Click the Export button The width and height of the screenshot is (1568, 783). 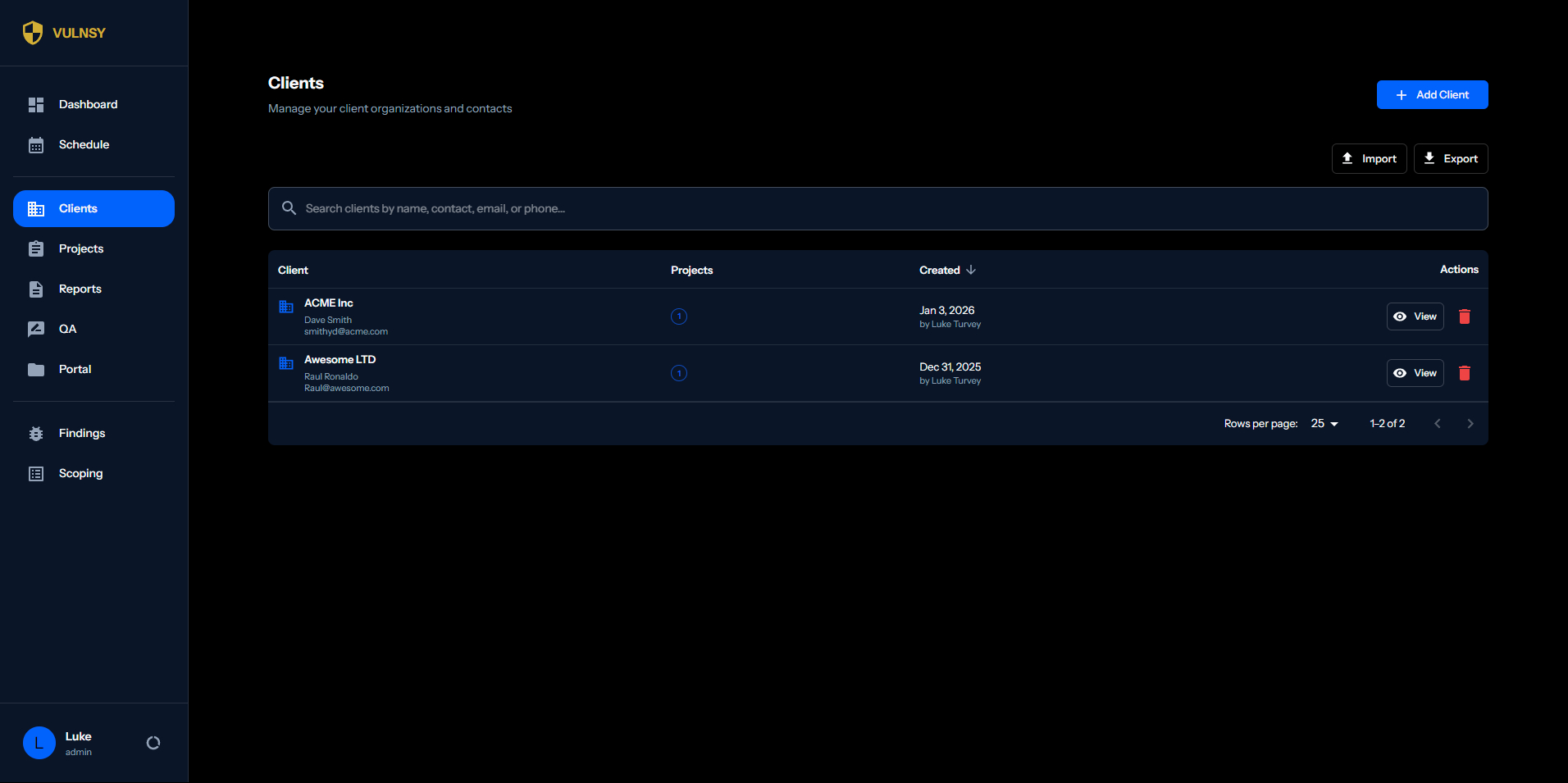pyautogui.click(x=1451, y=158)
